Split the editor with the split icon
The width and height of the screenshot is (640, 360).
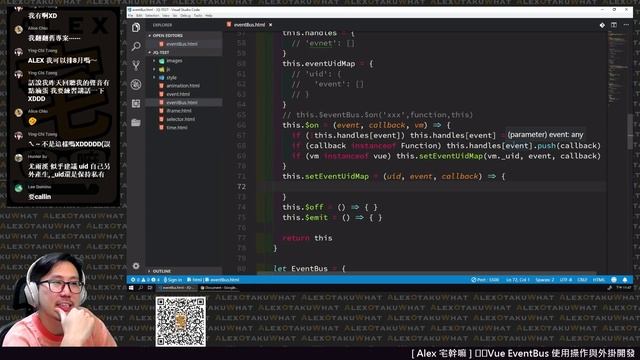pyautogui.click(x=613, y=25)
